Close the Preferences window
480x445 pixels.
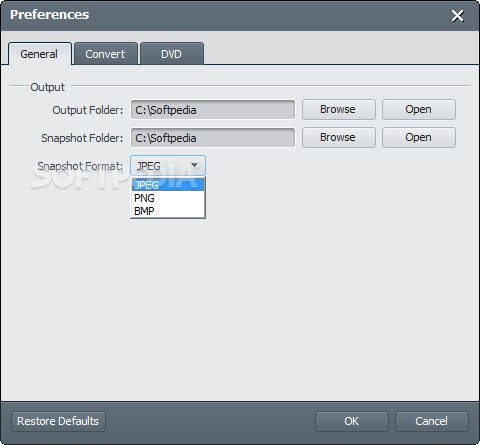pyautogui.click(x=457, y=16)
